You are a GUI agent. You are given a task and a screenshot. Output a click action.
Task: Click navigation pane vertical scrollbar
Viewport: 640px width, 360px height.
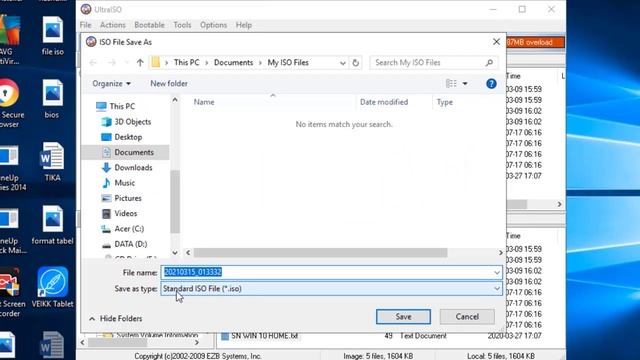click(175, 202)
